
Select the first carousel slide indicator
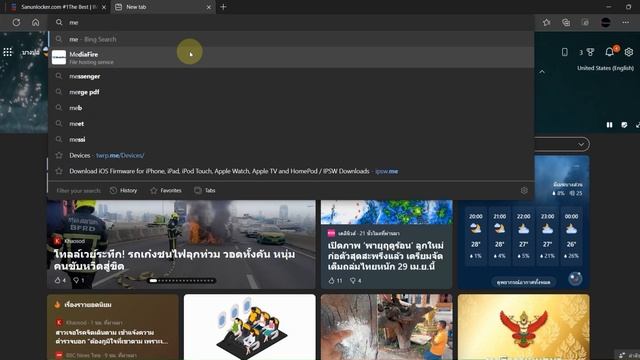tap(153, 281)
